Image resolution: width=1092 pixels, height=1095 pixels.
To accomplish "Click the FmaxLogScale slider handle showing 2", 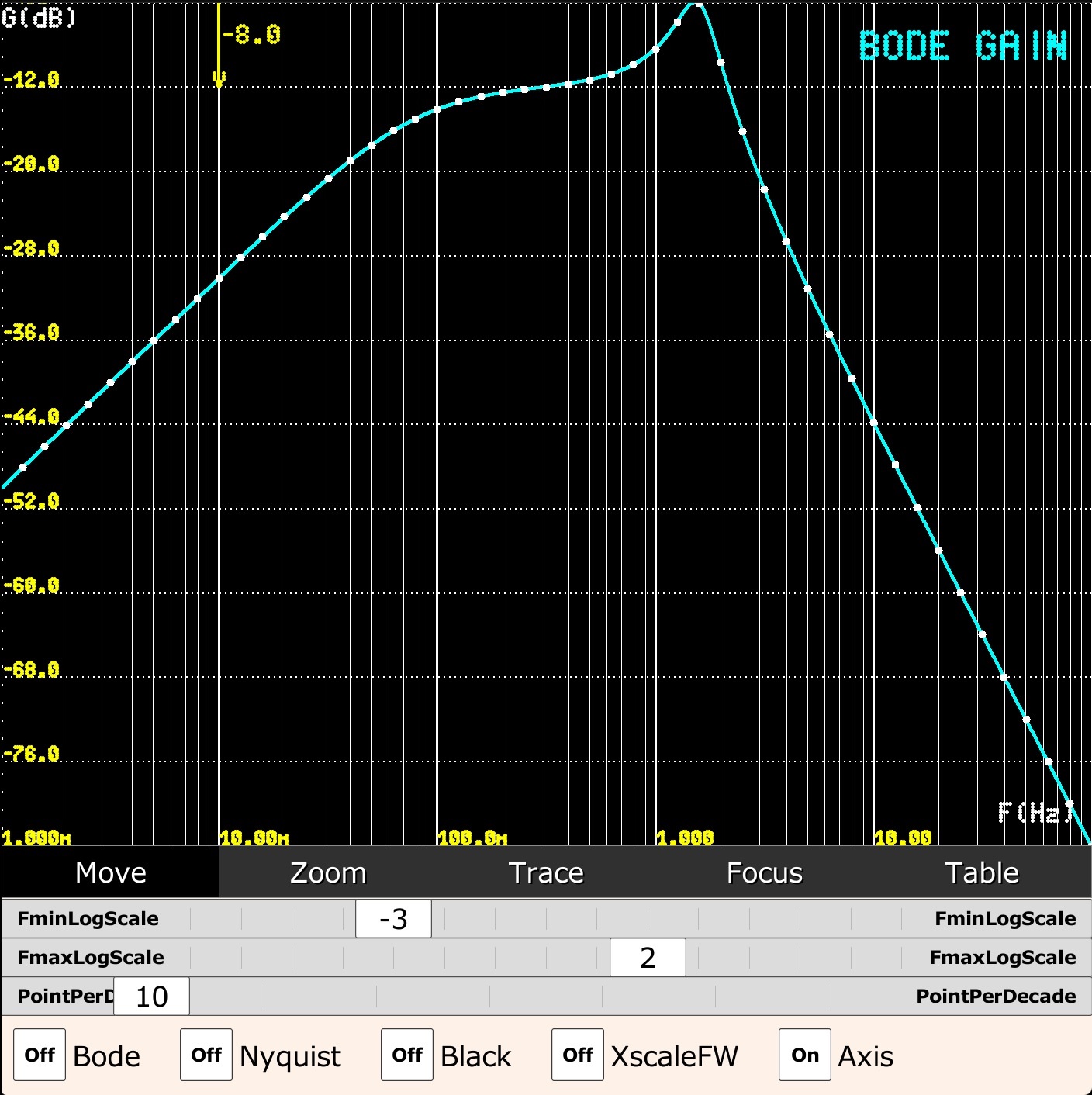I will (x=648, y=958).
